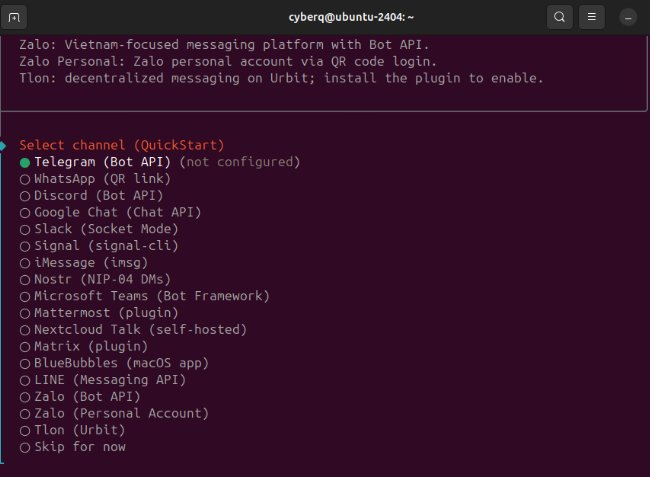Select the Mattermost (plugin) option
Screen dimensions: 650x477
[x=25, y=313]
